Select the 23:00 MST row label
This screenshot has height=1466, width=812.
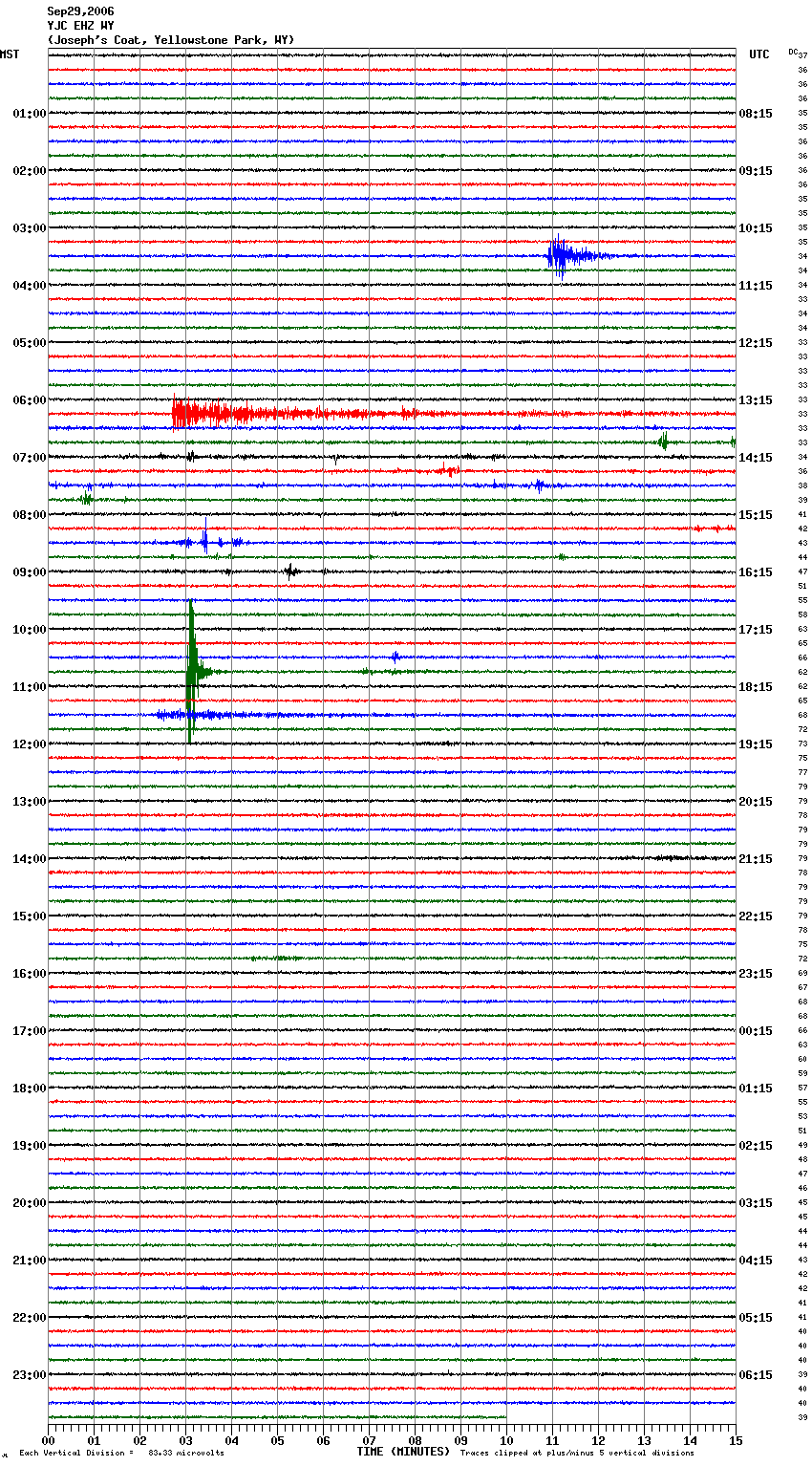[x=30, y=1375]
